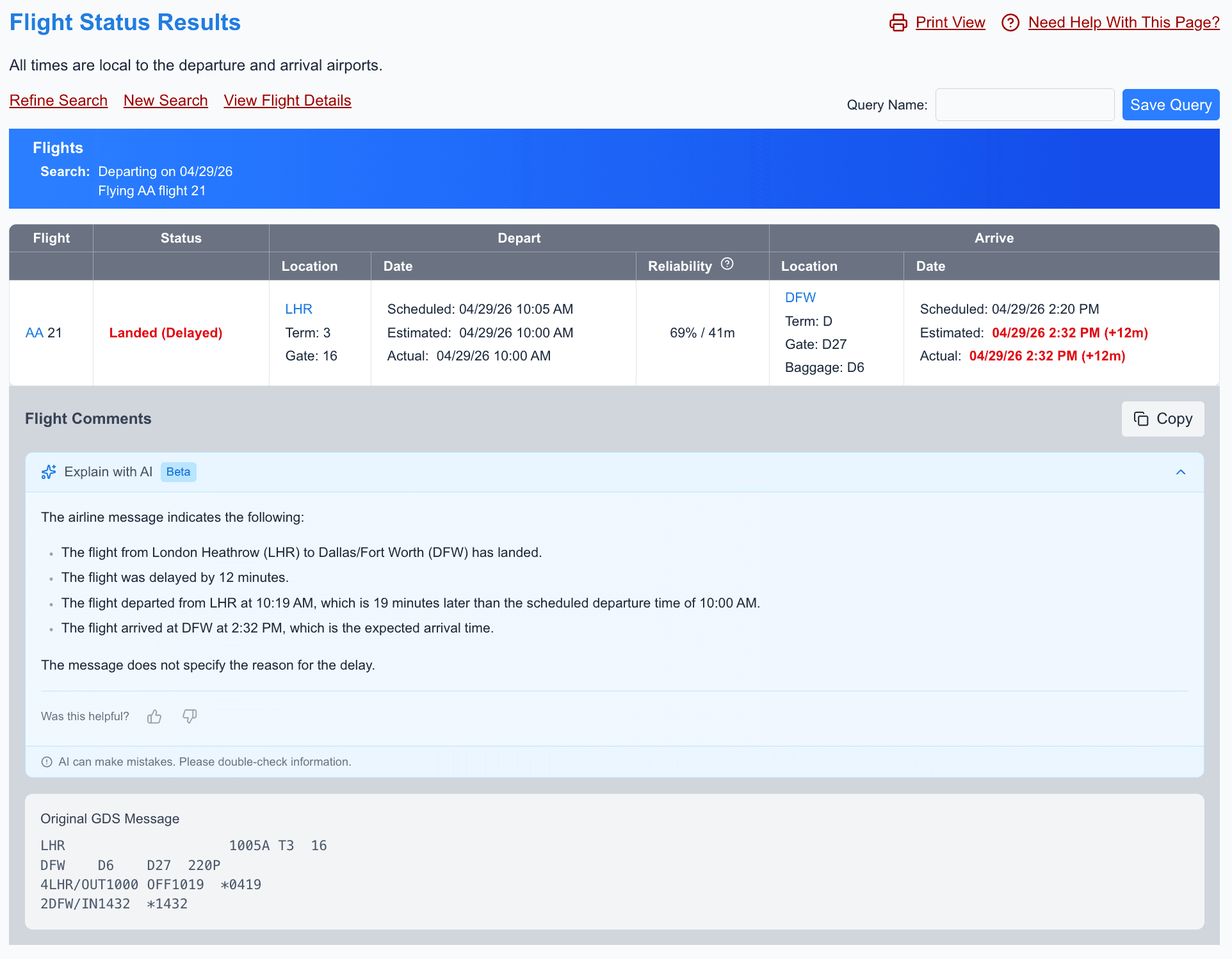Copy the flight comments
Screen dimensions: 1232x959
pos(1163,419)
